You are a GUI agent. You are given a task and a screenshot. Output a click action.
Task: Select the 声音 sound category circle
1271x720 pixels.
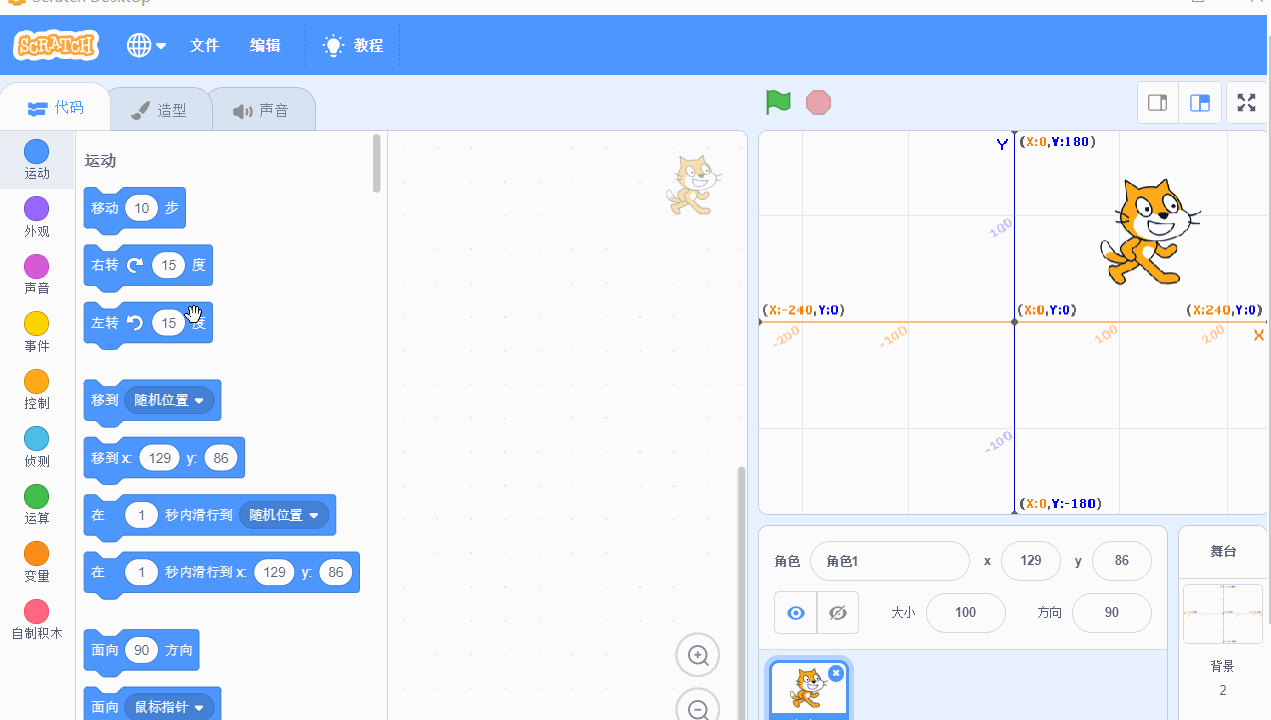click(37, 266)
